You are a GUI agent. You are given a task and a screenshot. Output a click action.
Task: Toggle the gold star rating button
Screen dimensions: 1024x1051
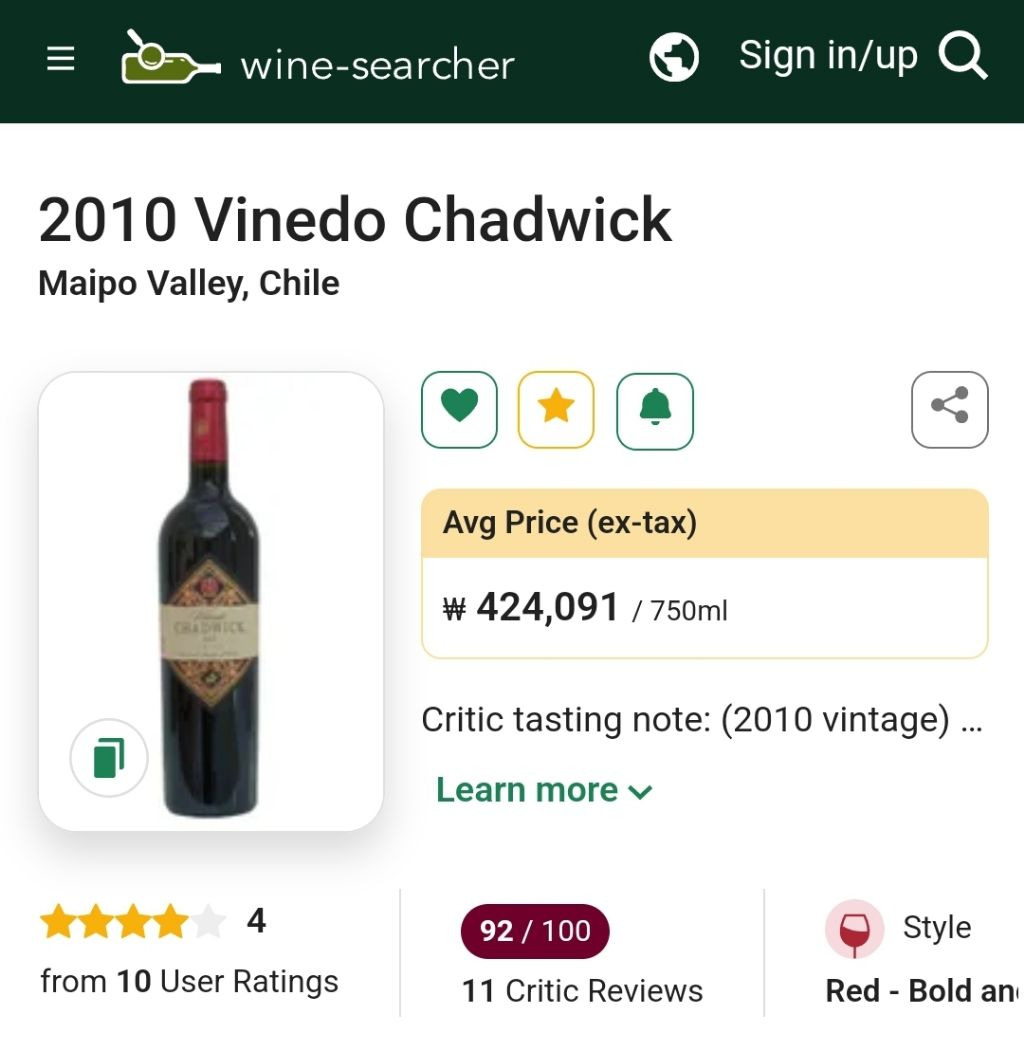(556, 410)
